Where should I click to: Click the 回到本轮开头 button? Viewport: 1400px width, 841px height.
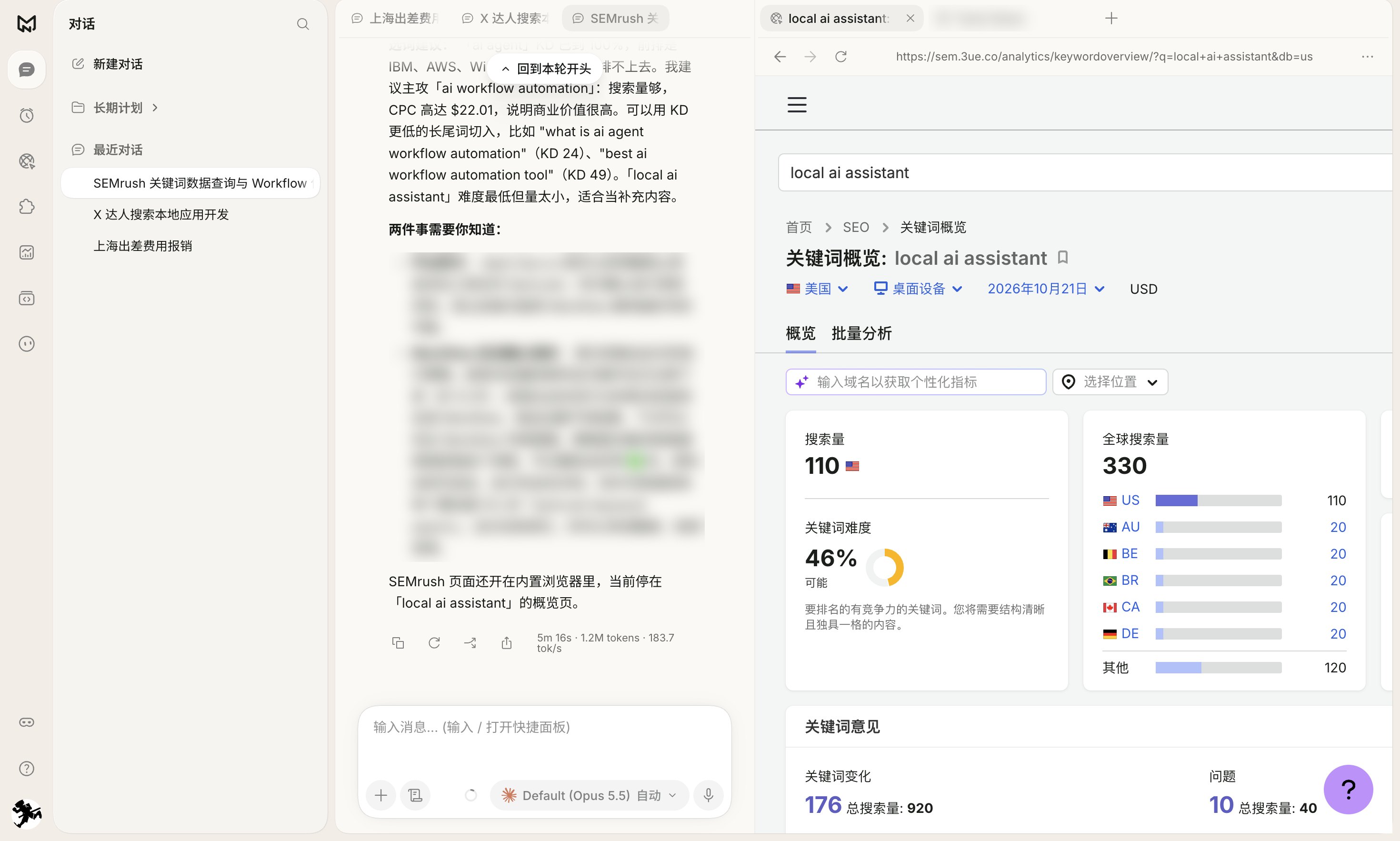(546, 69)
